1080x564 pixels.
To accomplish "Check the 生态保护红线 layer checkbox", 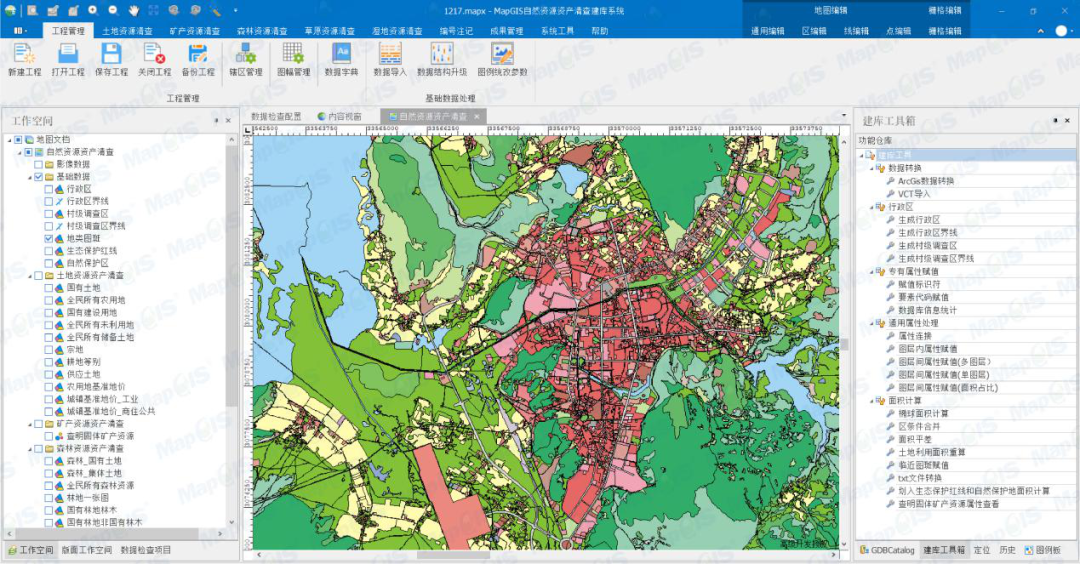I will click(49, 251).
